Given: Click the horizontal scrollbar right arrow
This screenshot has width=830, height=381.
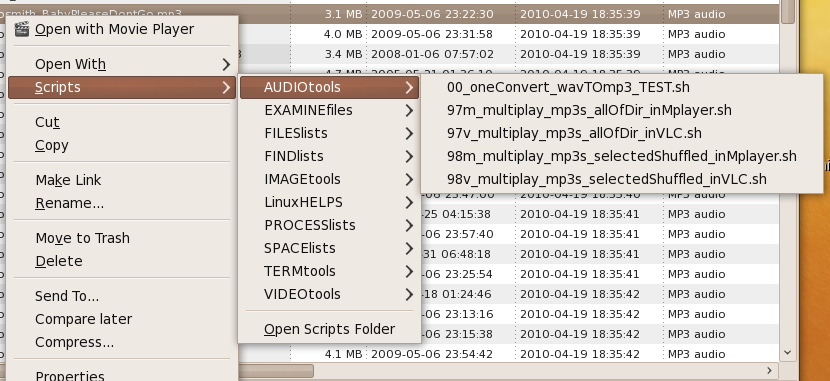Looking at the screenshot, I should point(769,370).
